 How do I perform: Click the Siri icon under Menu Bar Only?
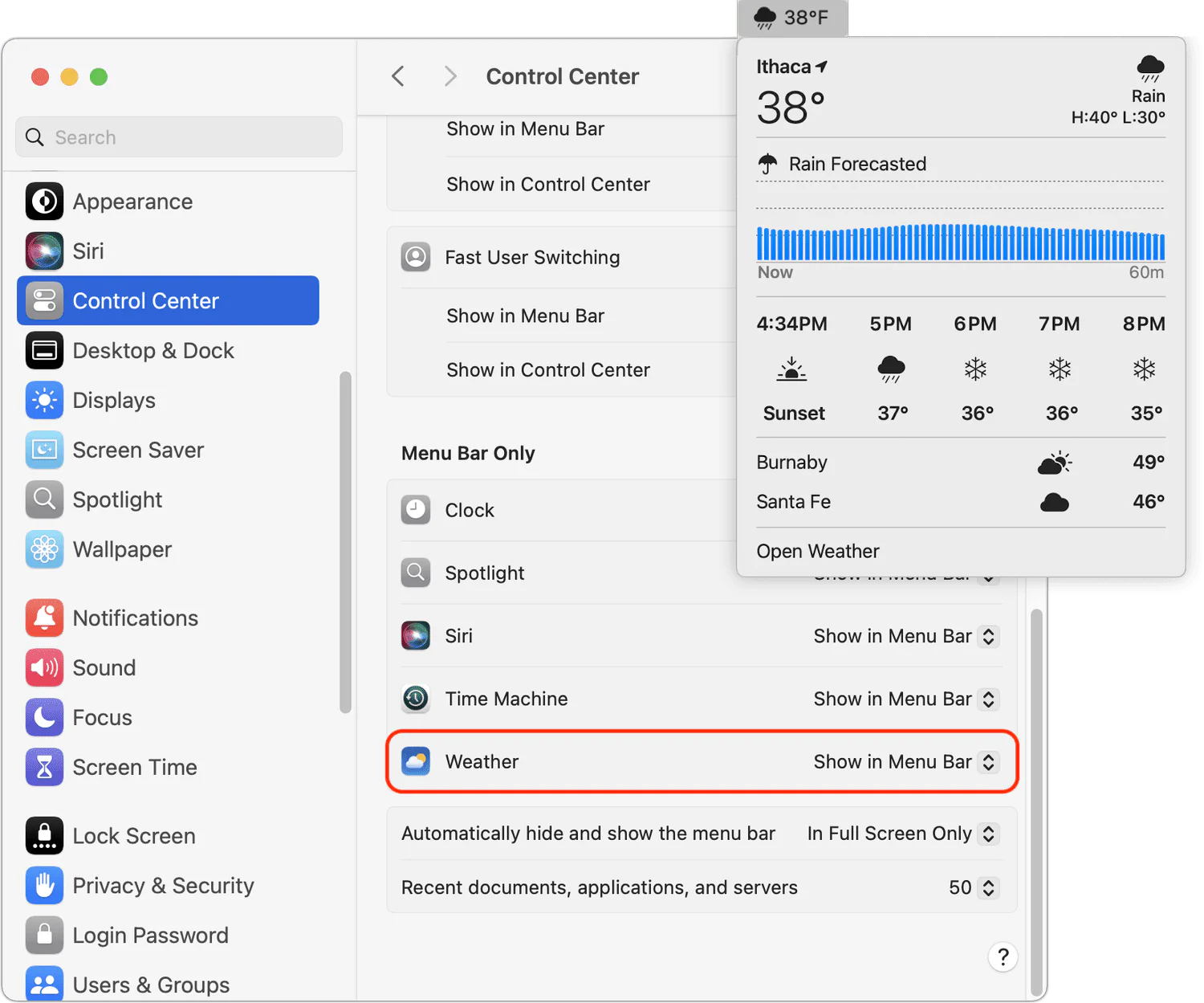[416, 636]
